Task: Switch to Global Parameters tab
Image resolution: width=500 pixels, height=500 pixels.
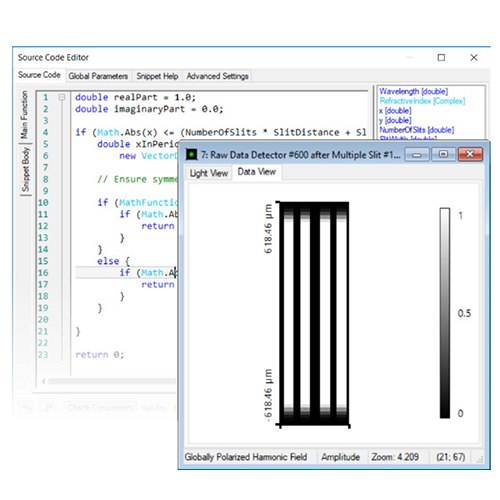Action: click(98, 76)
